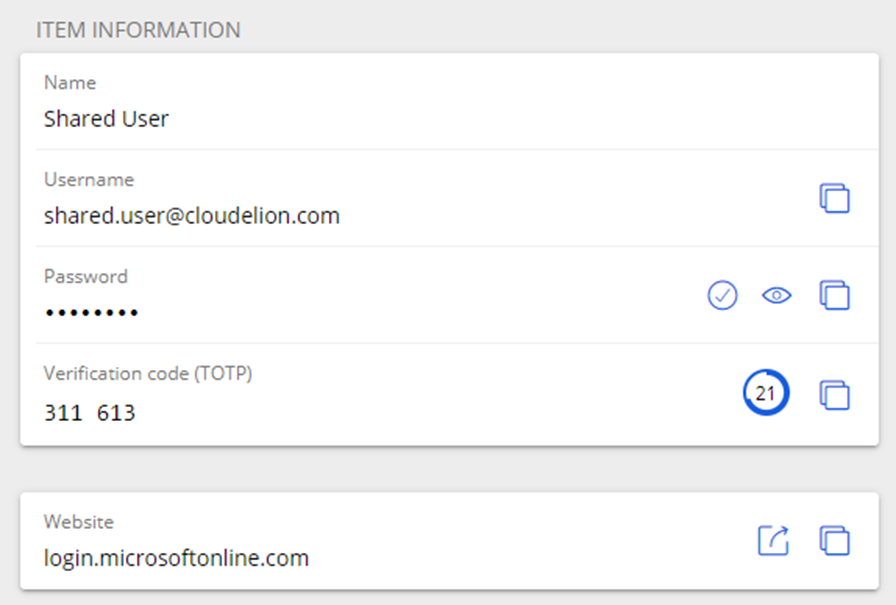Click the Username field label
896x605 pixels.
[x=89, y=180]
